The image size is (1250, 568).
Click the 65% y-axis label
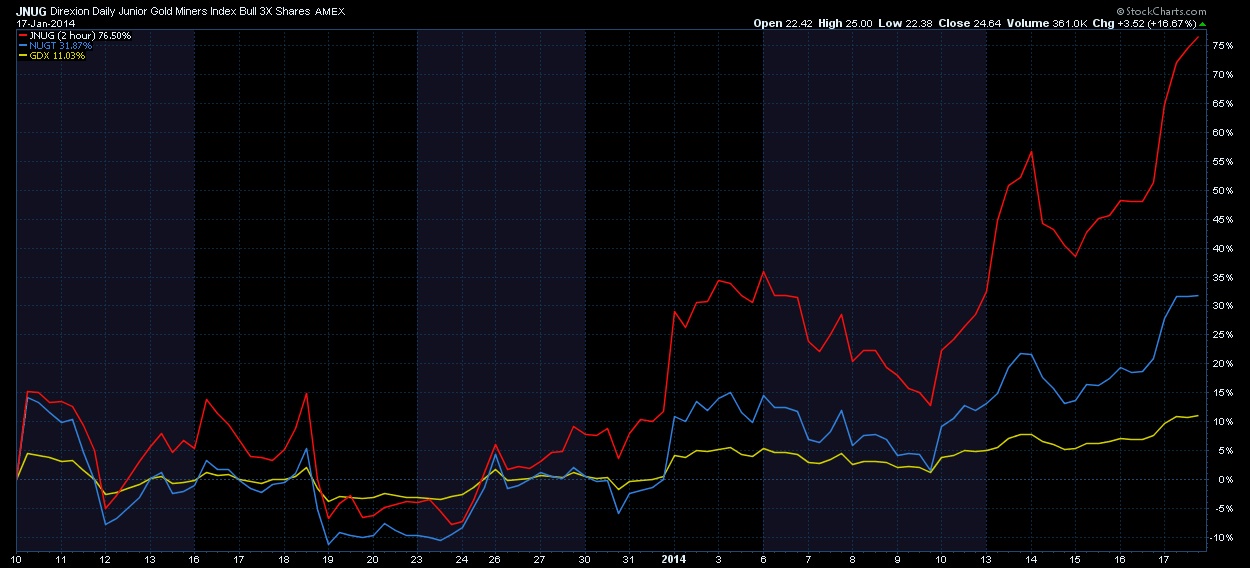click(1222, 104)
